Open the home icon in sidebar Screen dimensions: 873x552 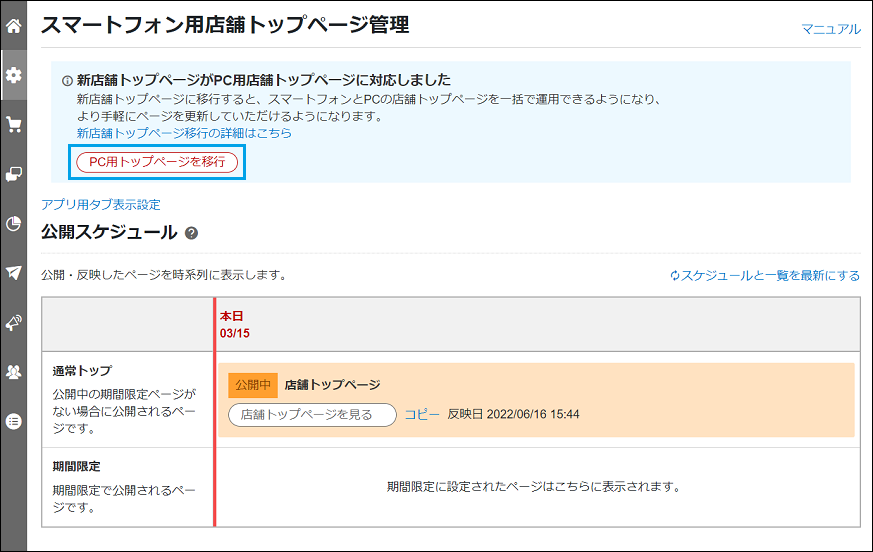pyautogui.click(x=13, y=26)
